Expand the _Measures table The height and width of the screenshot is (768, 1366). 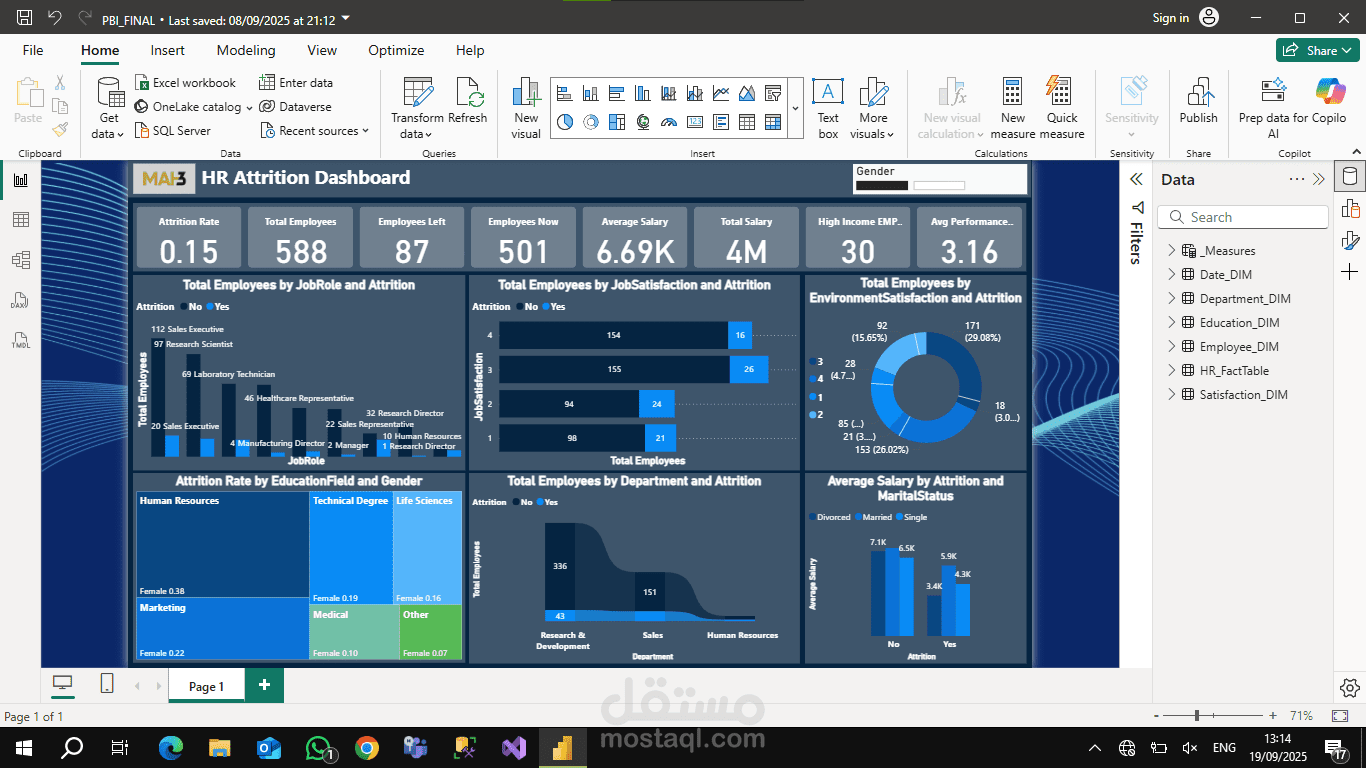tap(1172, 251)
